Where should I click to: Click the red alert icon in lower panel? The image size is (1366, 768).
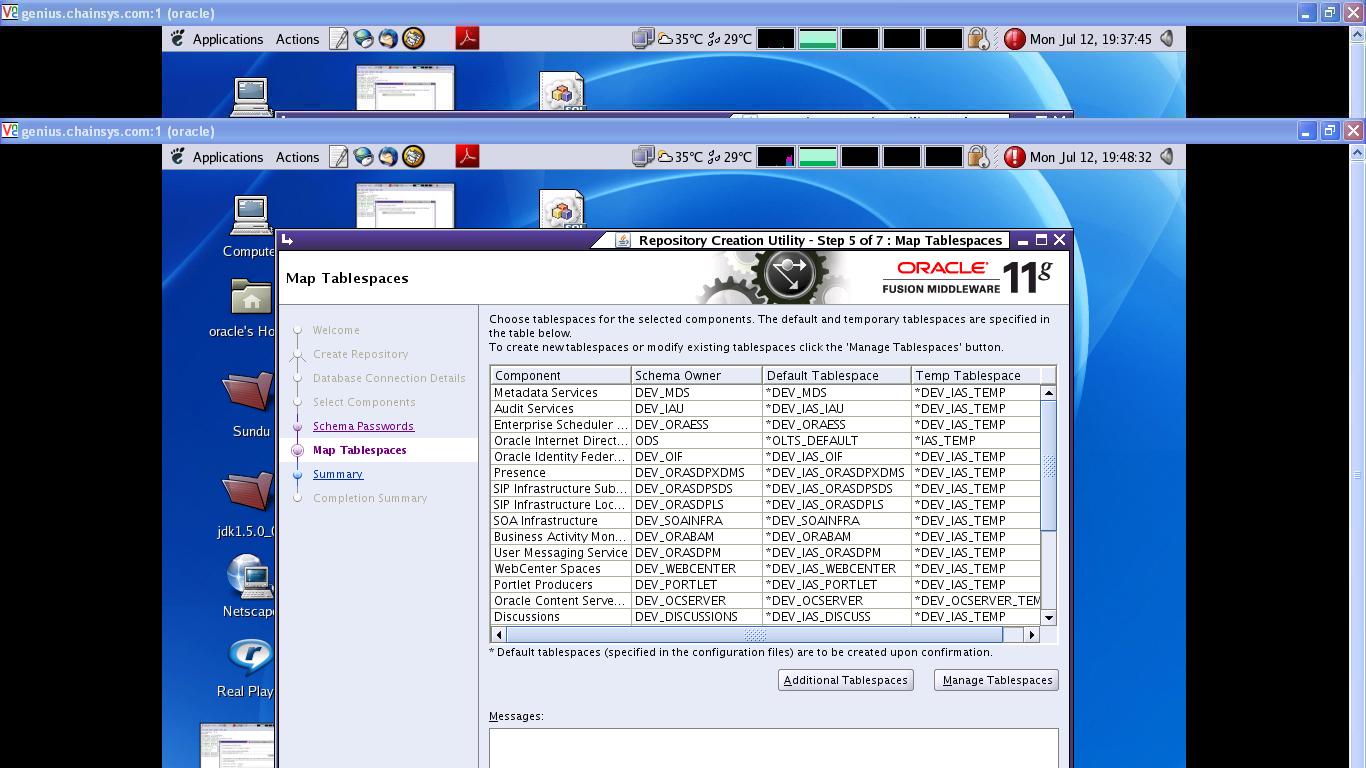point(1014,157)
